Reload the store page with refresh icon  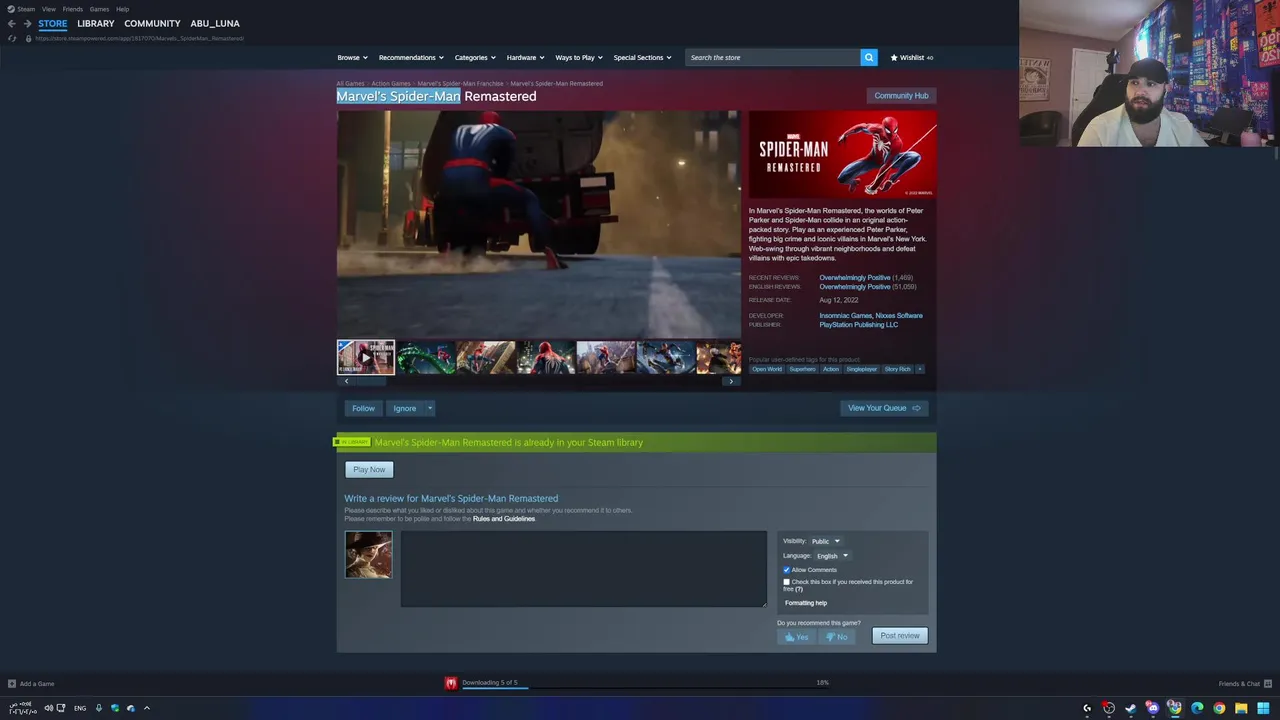pyautogui.click(x=12, y=38)
